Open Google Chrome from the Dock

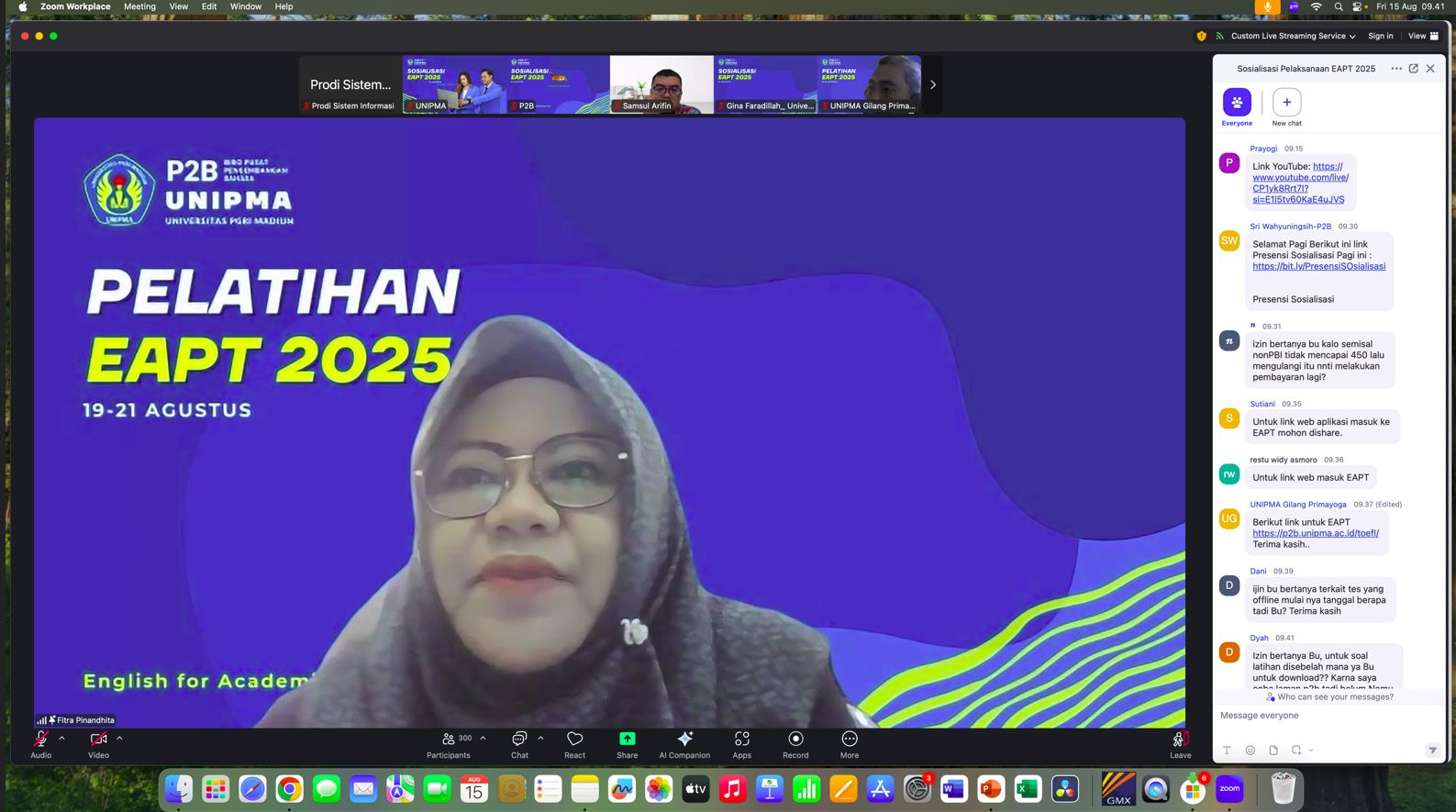(x=290, y=789)
